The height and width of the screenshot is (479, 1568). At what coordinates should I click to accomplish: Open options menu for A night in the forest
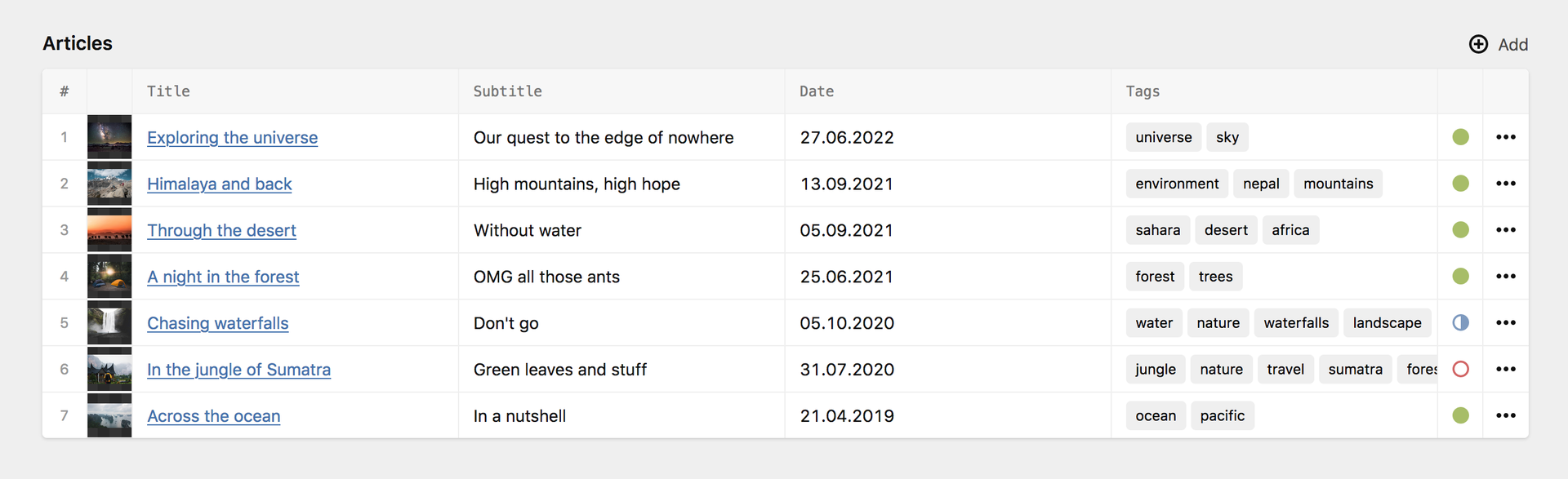[x=1506, y=277]
